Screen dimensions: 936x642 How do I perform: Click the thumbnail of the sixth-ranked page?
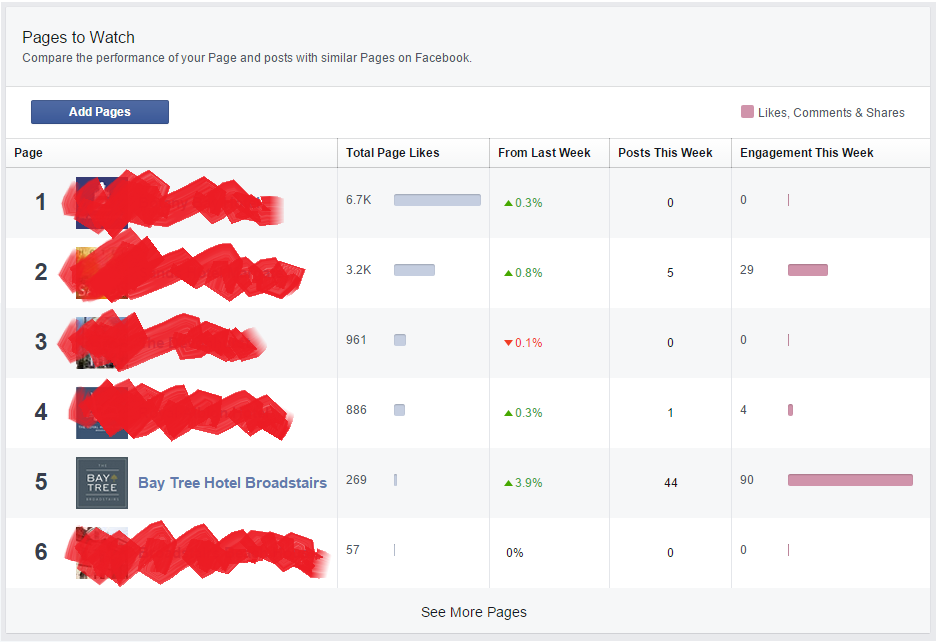click(101, 551)
